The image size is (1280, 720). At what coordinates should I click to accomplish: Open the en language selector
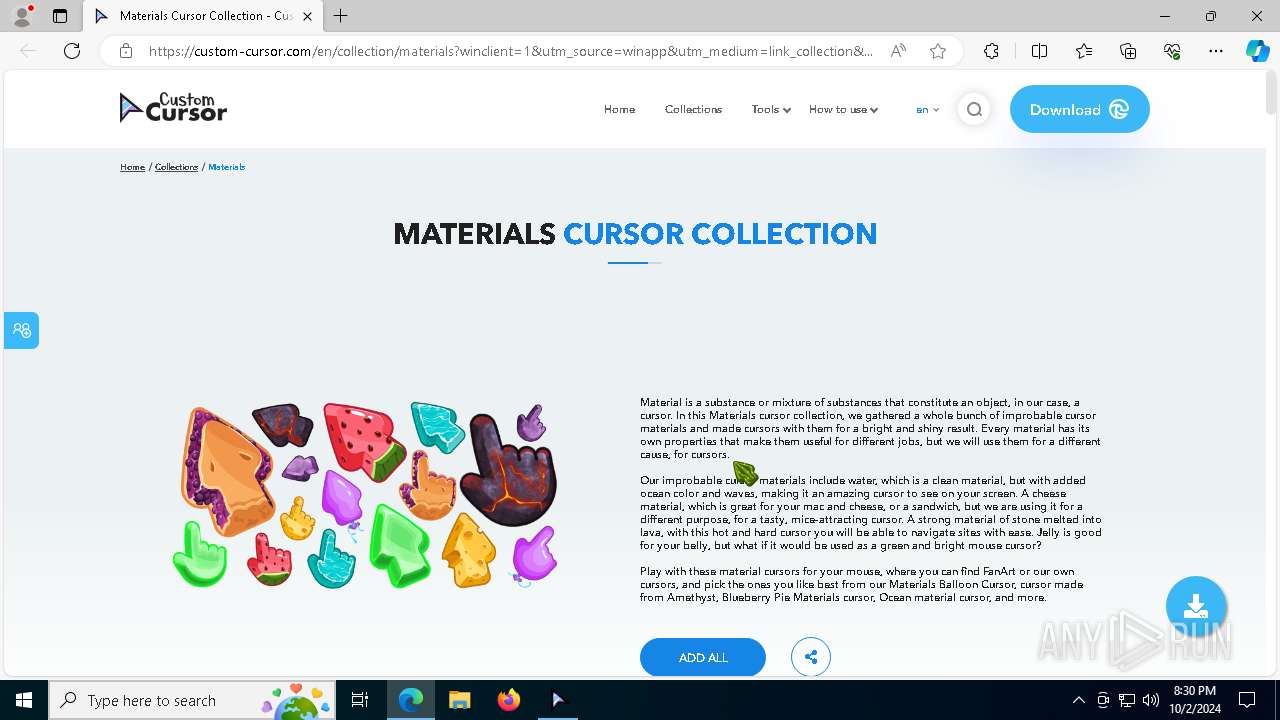(x=927, y=110)
